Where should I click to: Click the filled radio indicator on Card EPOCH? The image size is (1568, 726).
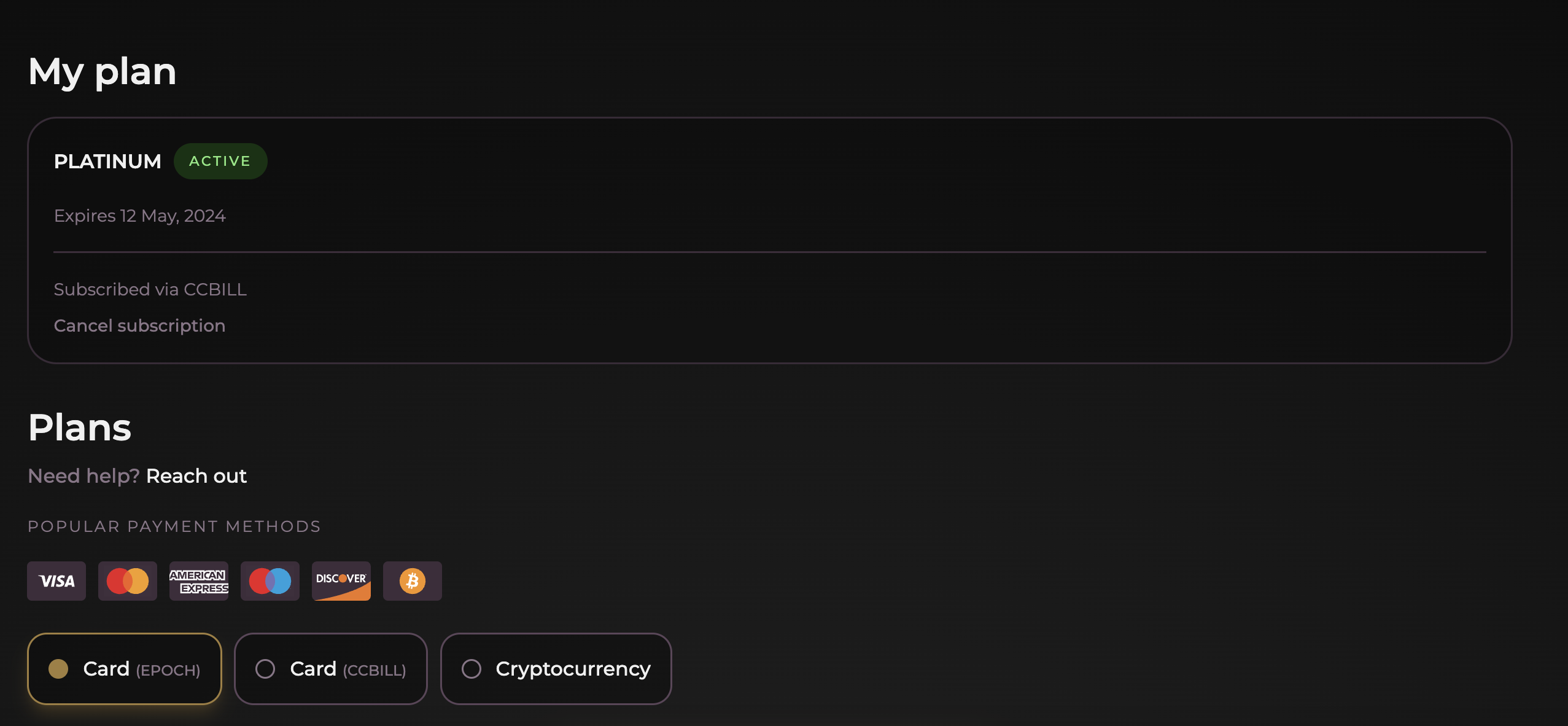pyautogui.click(x=58, y=669)
